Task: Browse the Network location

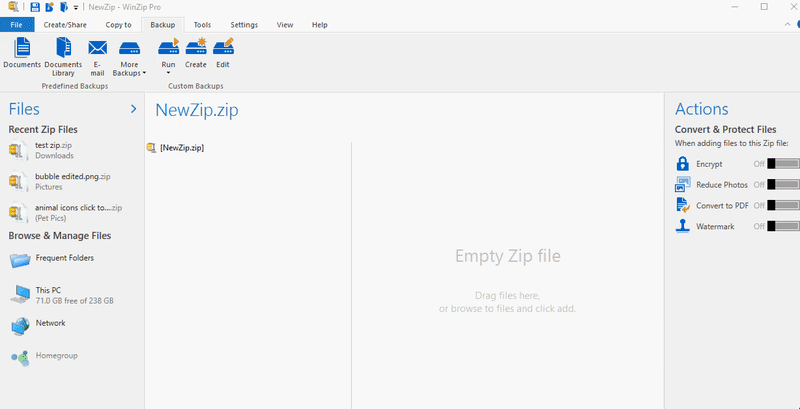Action: coord(51,323)
